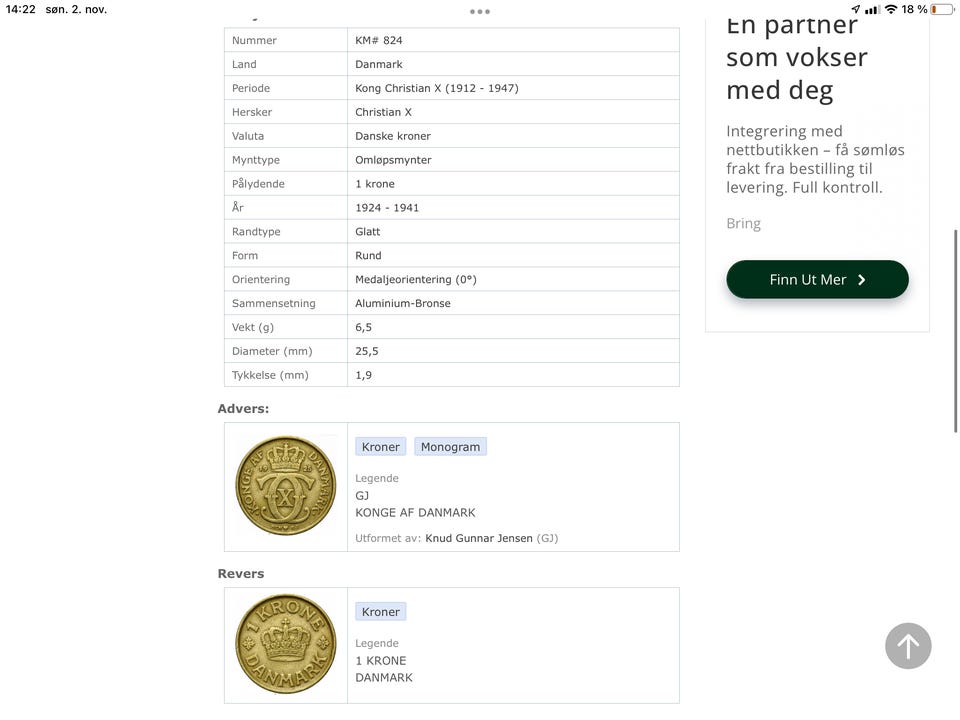This screenshot has height=720, width=960.
Task: Open the Knud Gunnar Jensen designer link
Action: (x=479, y=538)
